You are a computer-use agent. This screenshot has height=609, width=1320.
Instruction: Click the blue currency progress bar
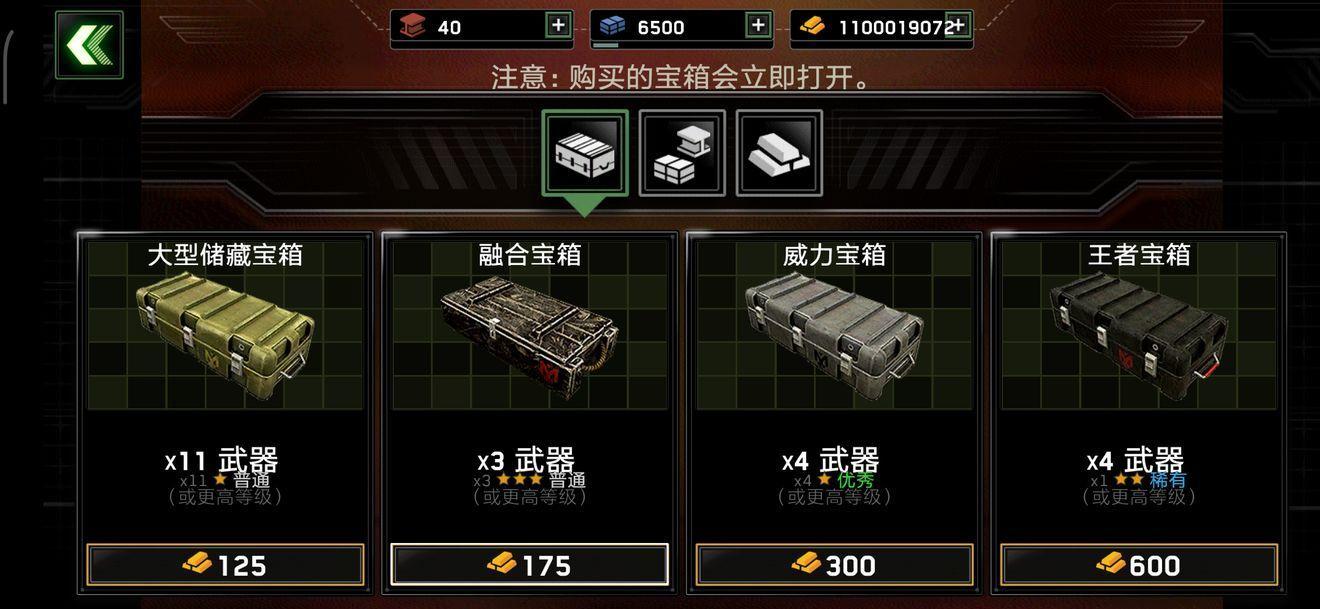click(x=681, y=45)
